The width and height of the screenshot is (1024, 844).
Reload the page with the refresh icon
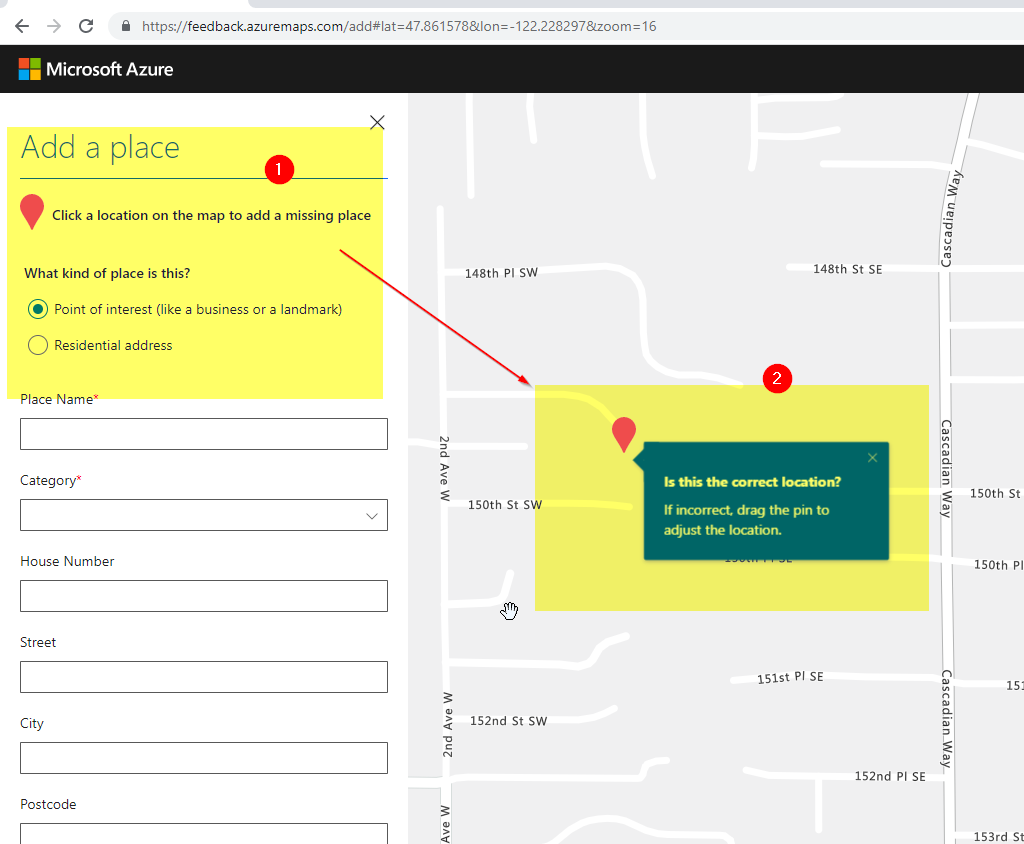pyautogui.click(x=85, y=26)
